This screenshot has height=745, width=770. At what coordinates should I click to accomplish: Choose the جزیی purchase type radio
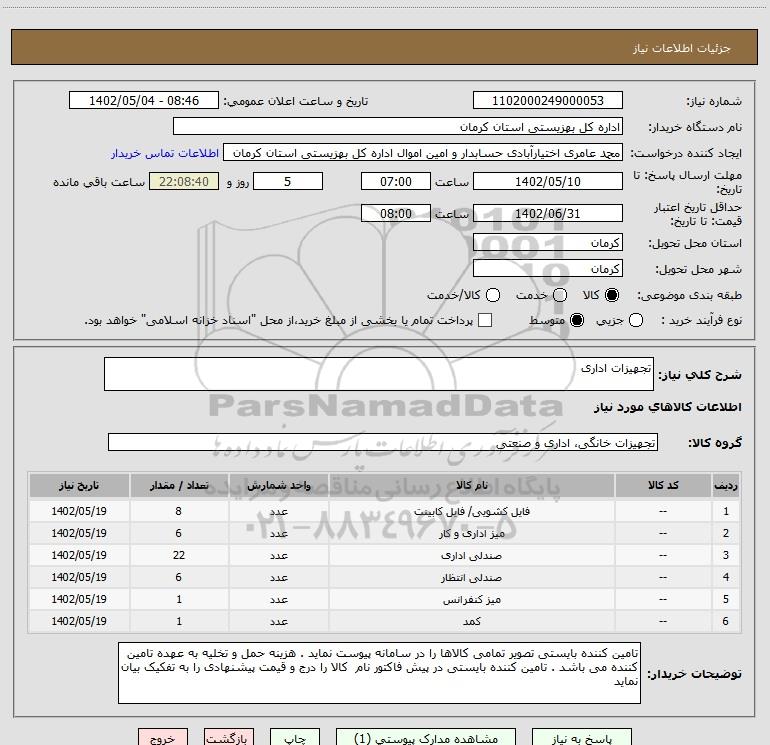click(x=636, y=320)
